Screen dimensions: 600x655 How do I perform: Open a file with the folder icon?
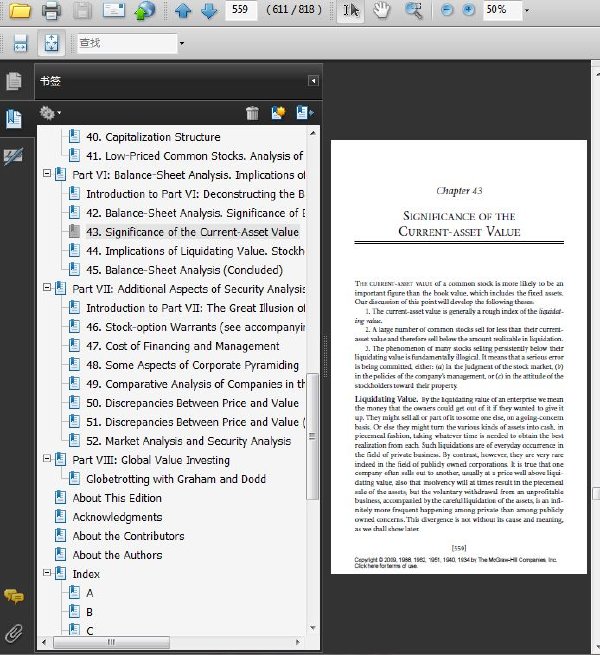(20, 10)
